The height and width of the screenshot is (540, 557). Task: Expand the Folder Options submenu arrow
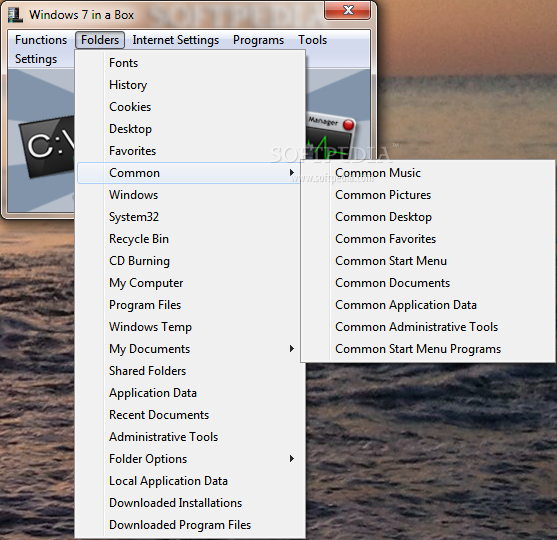(x=292, y=459)
